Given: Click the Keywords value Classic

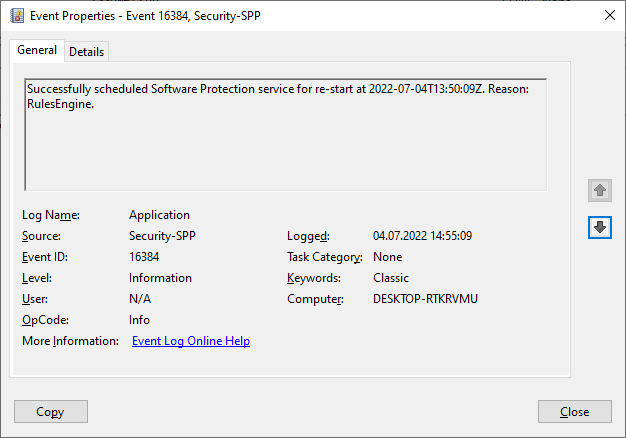Looking at the screenshot, I should [391, 278].
